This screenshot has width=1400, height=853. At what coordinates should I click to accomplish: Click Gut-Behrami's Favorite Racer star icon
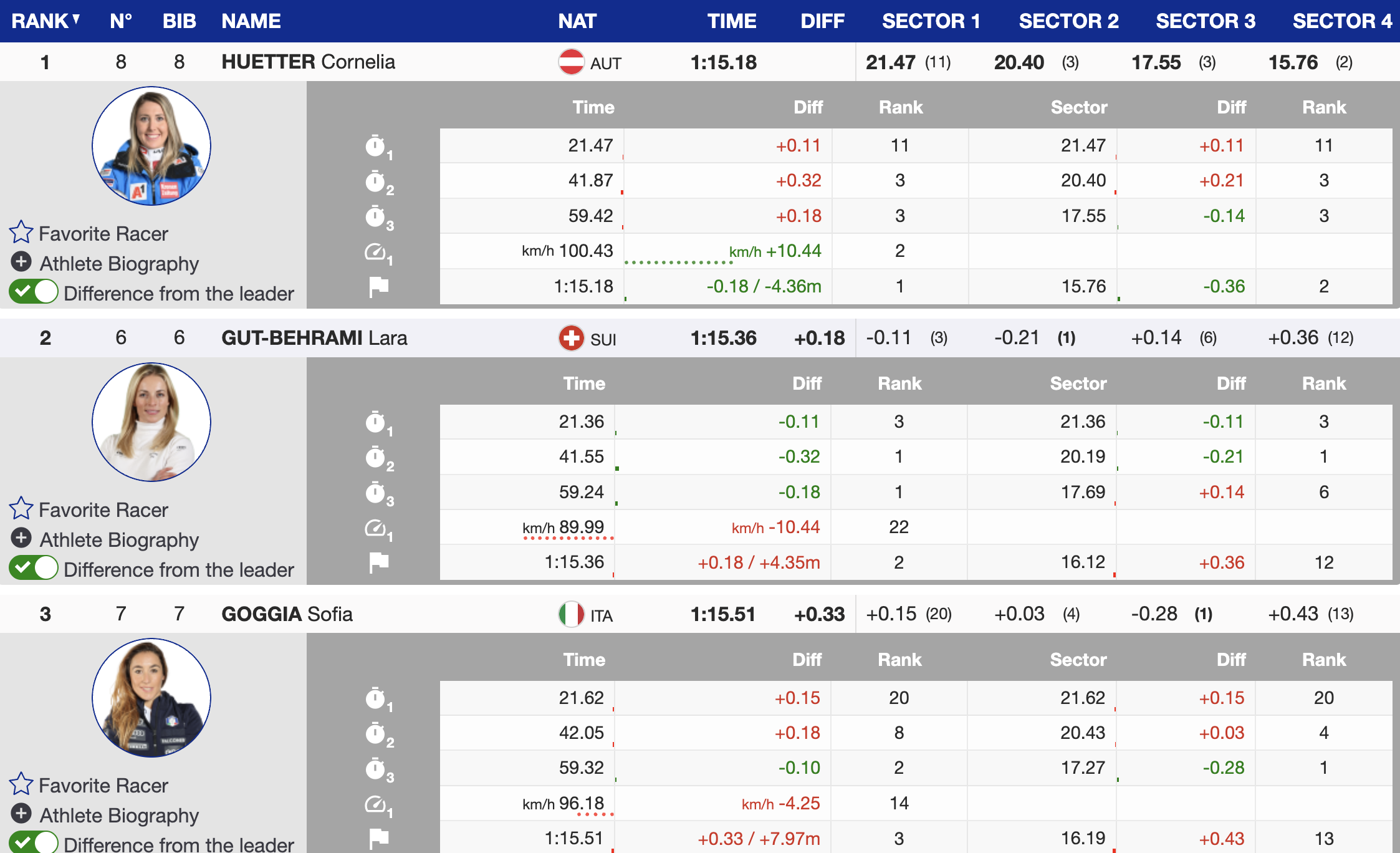pos(21,508)
